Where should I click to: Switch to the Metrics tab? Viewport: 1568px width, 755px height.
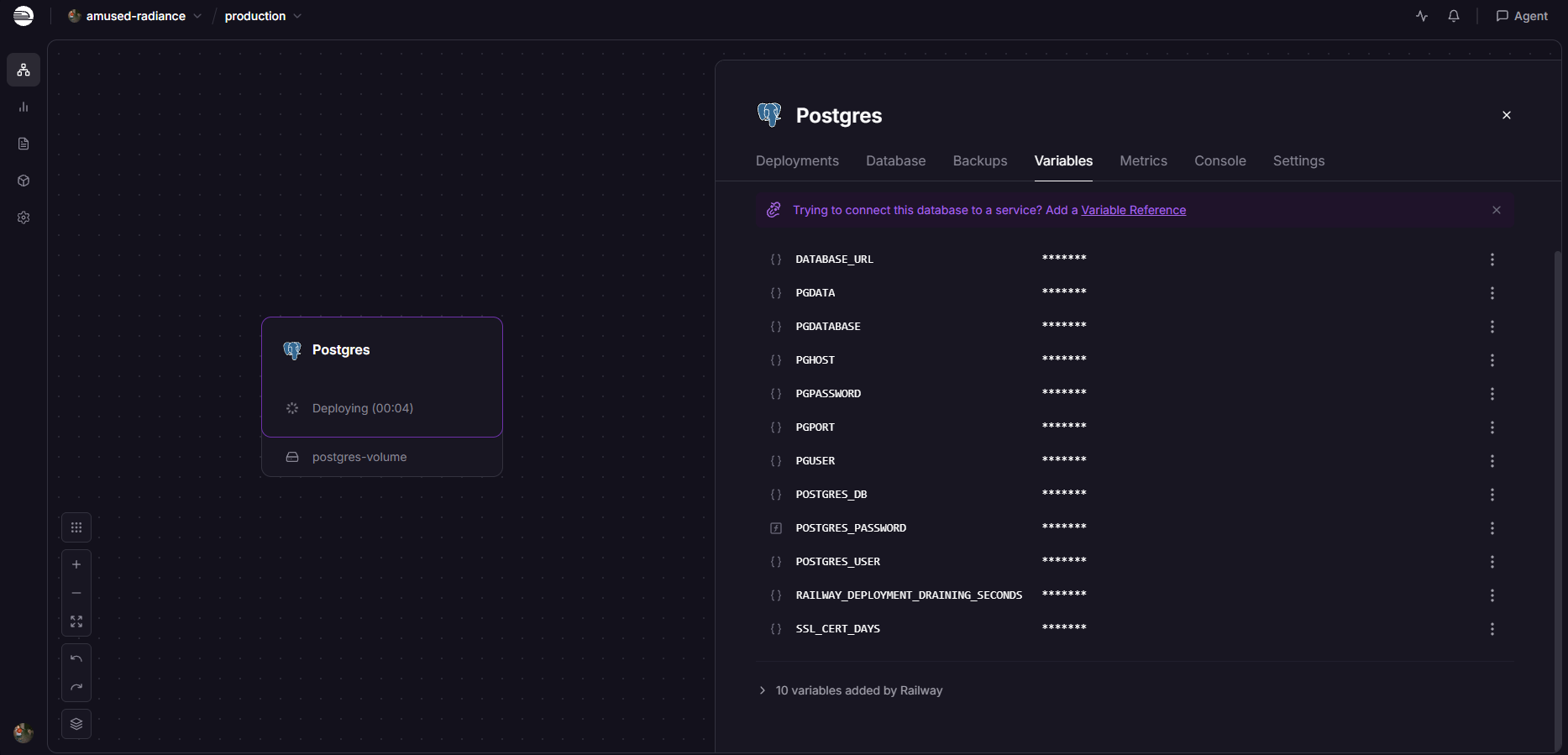[x=1143, y=160]
